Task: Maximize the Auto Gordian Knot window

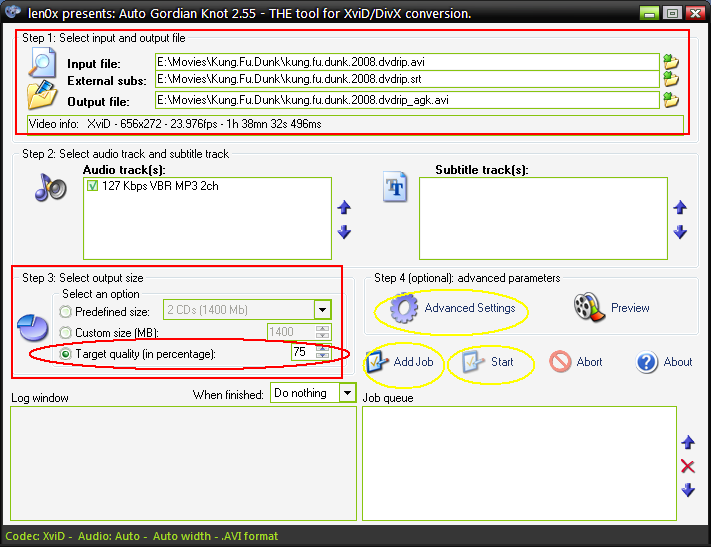Action: (x=672, y=13)
